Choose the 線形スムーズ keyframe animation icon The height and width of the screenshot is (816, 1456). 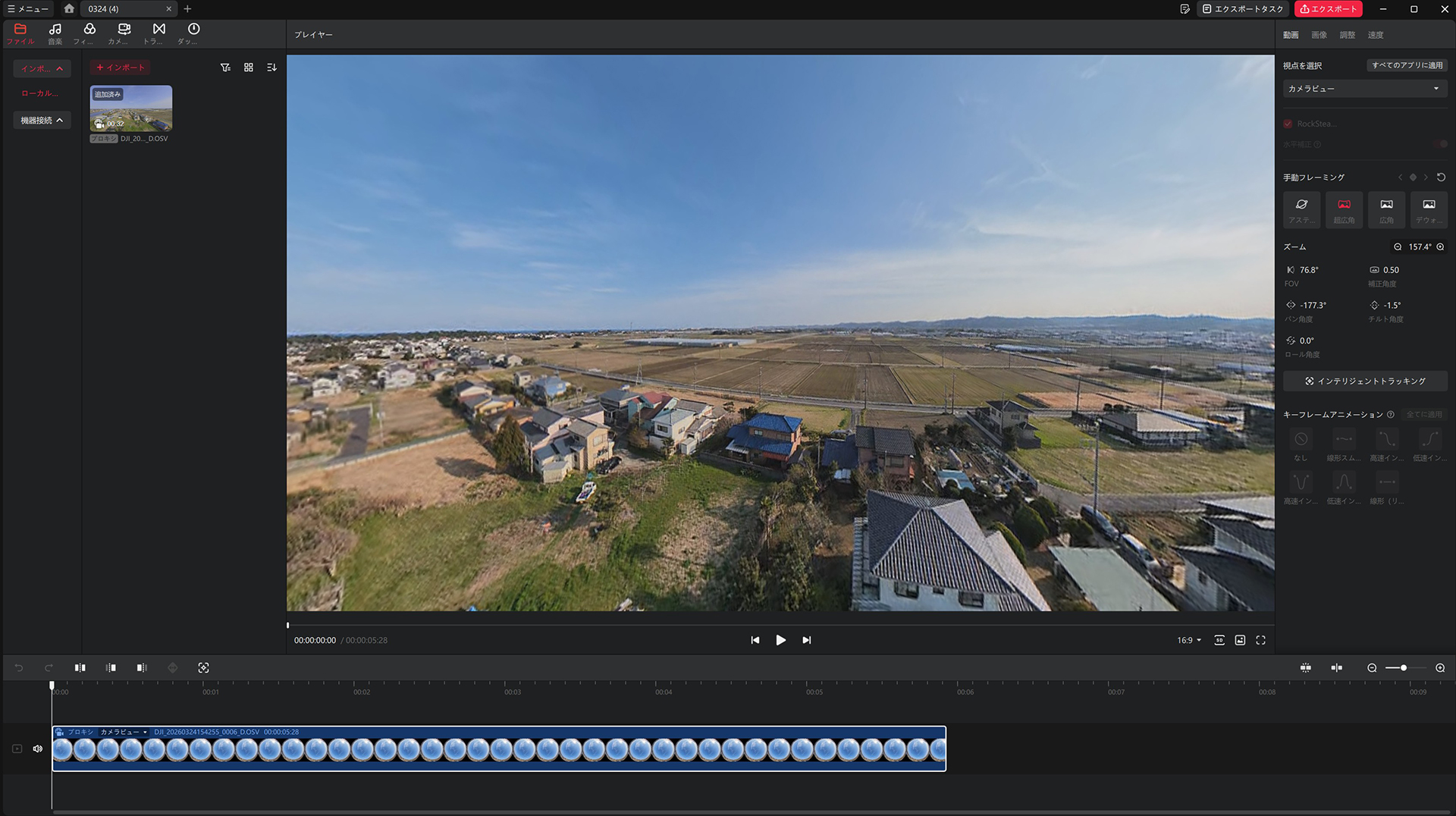click(1343, 440)
